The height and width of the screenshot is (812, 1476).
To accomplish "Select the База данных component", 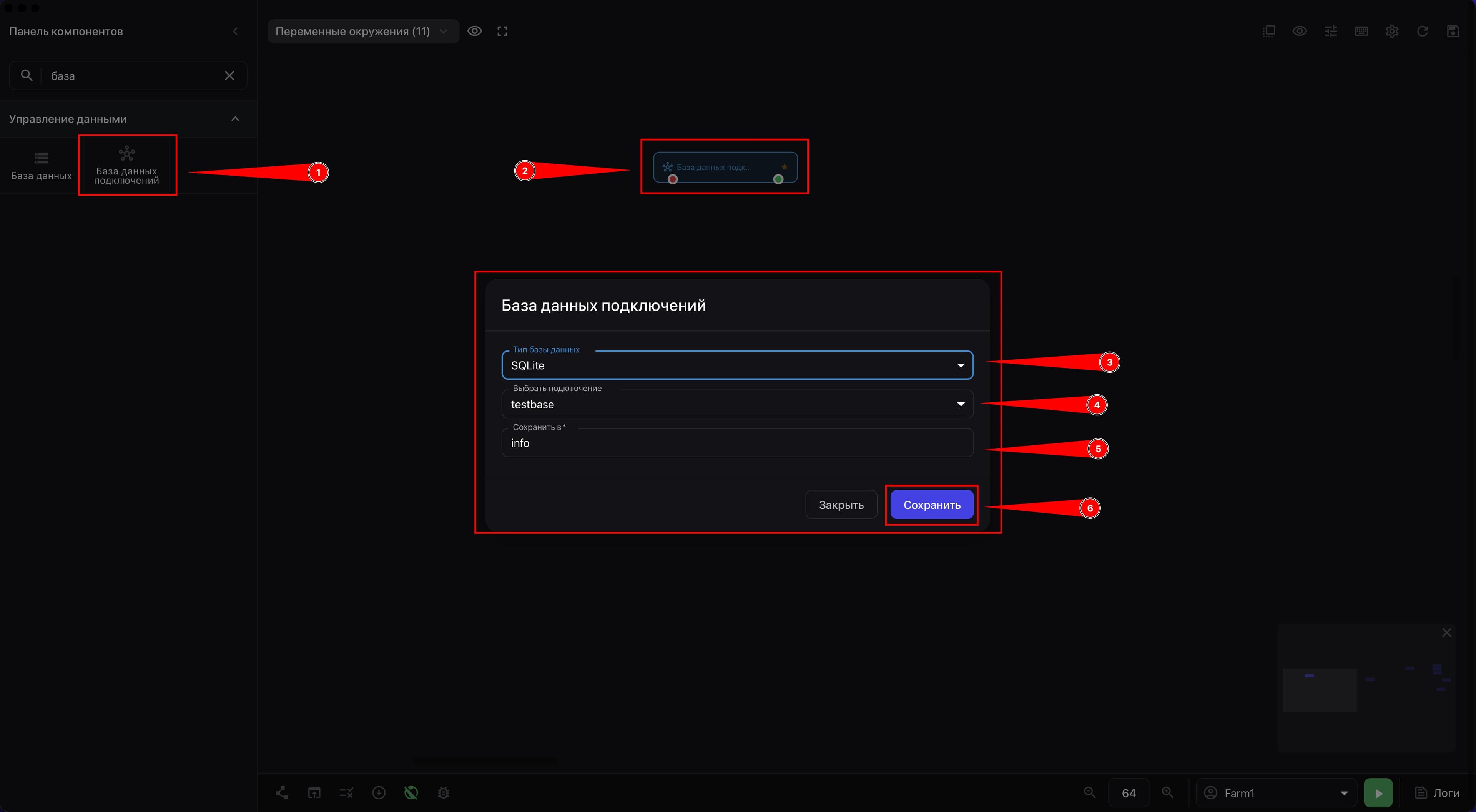I will pos(41,166).
